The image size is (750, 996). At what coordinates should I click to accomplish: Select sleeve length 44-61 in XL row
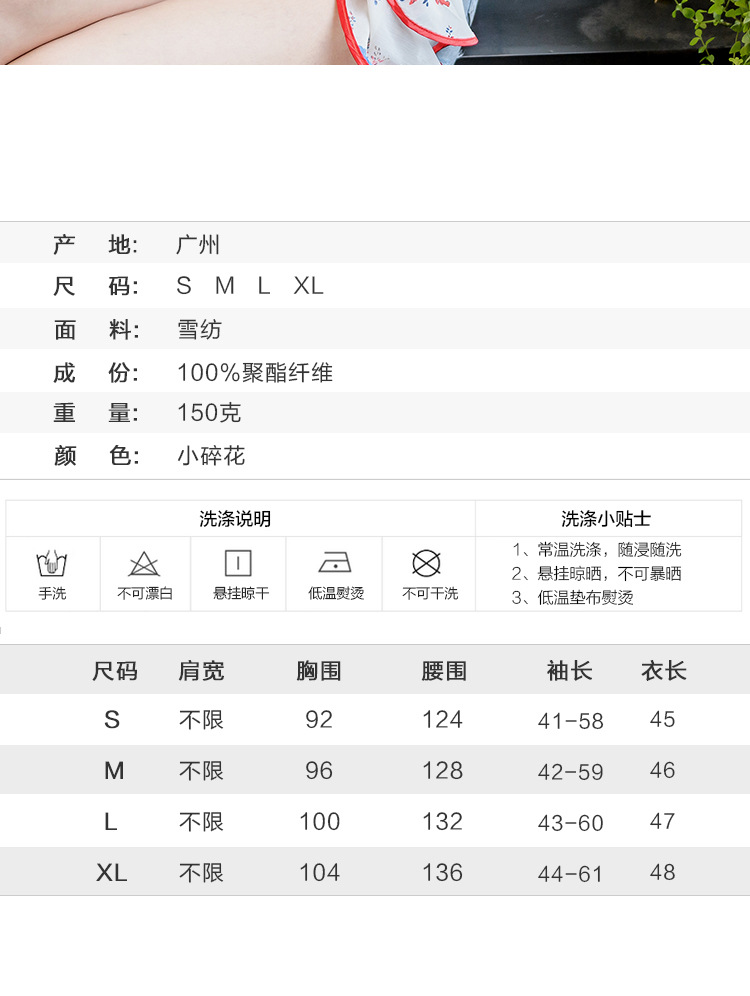pyautogui.click(x=570, y=874)
